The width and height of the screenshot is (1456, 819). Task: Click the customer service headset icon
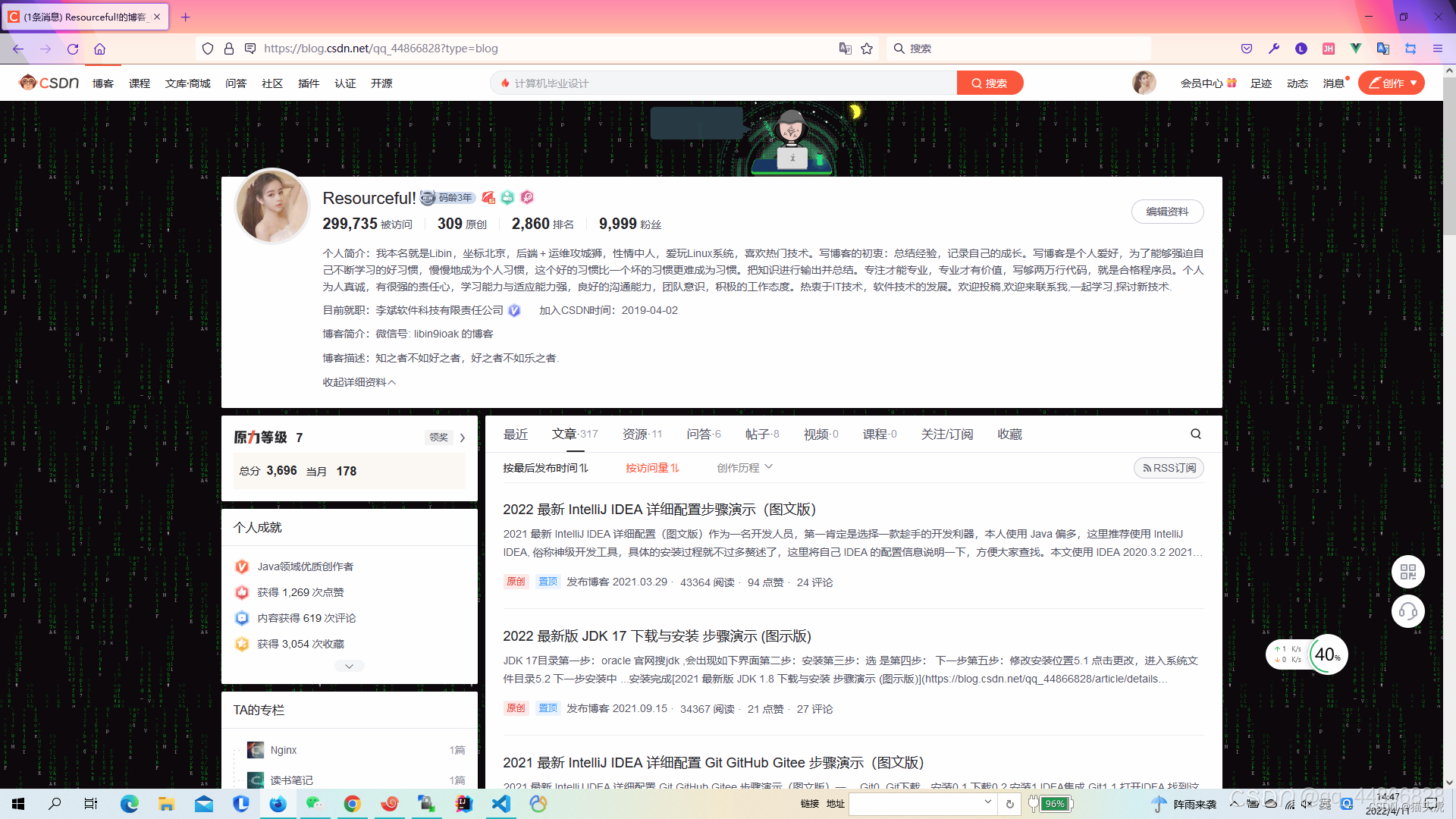point(1408,611)
